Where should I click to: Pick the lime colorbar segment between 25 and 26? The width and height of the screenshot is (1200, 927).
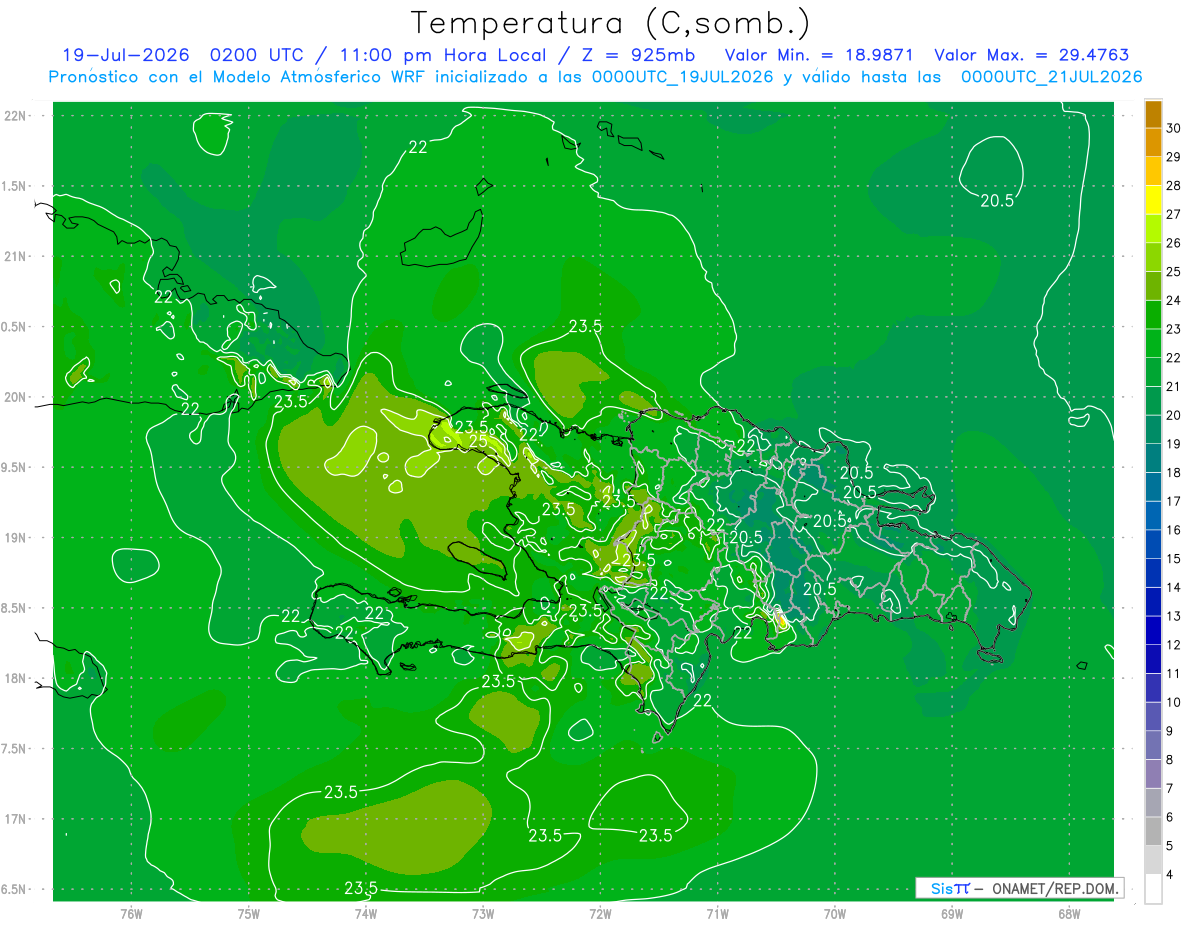[1153, 257]
